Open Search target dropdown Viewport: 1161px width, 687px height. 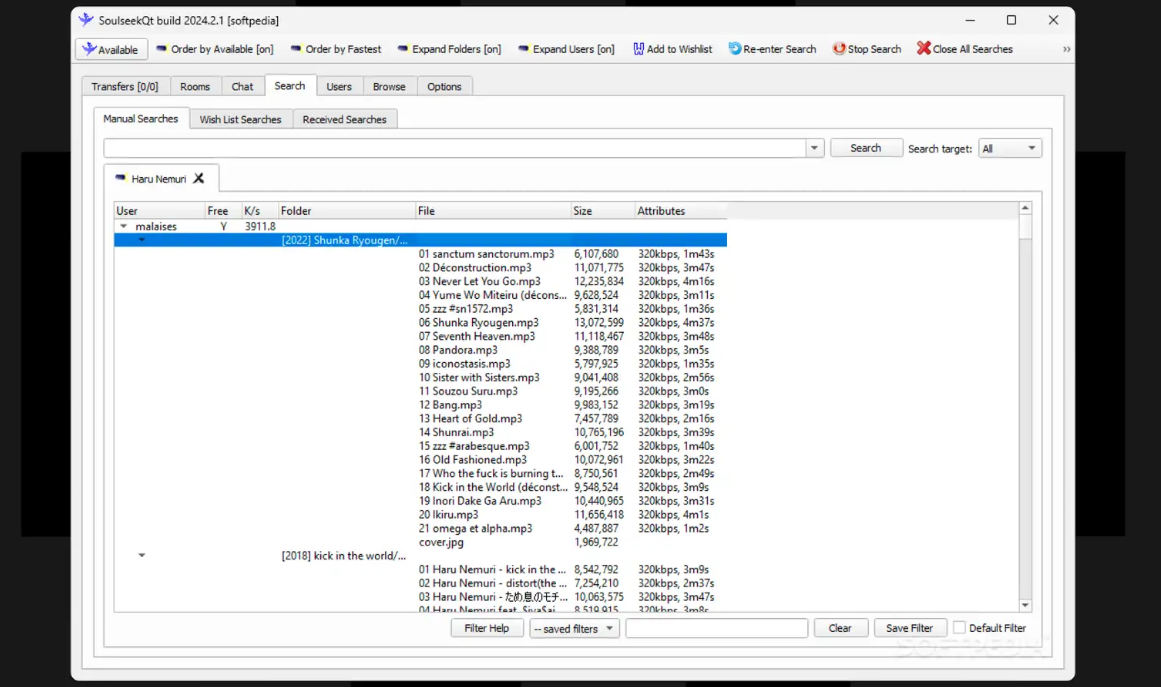coord(1010,148)
